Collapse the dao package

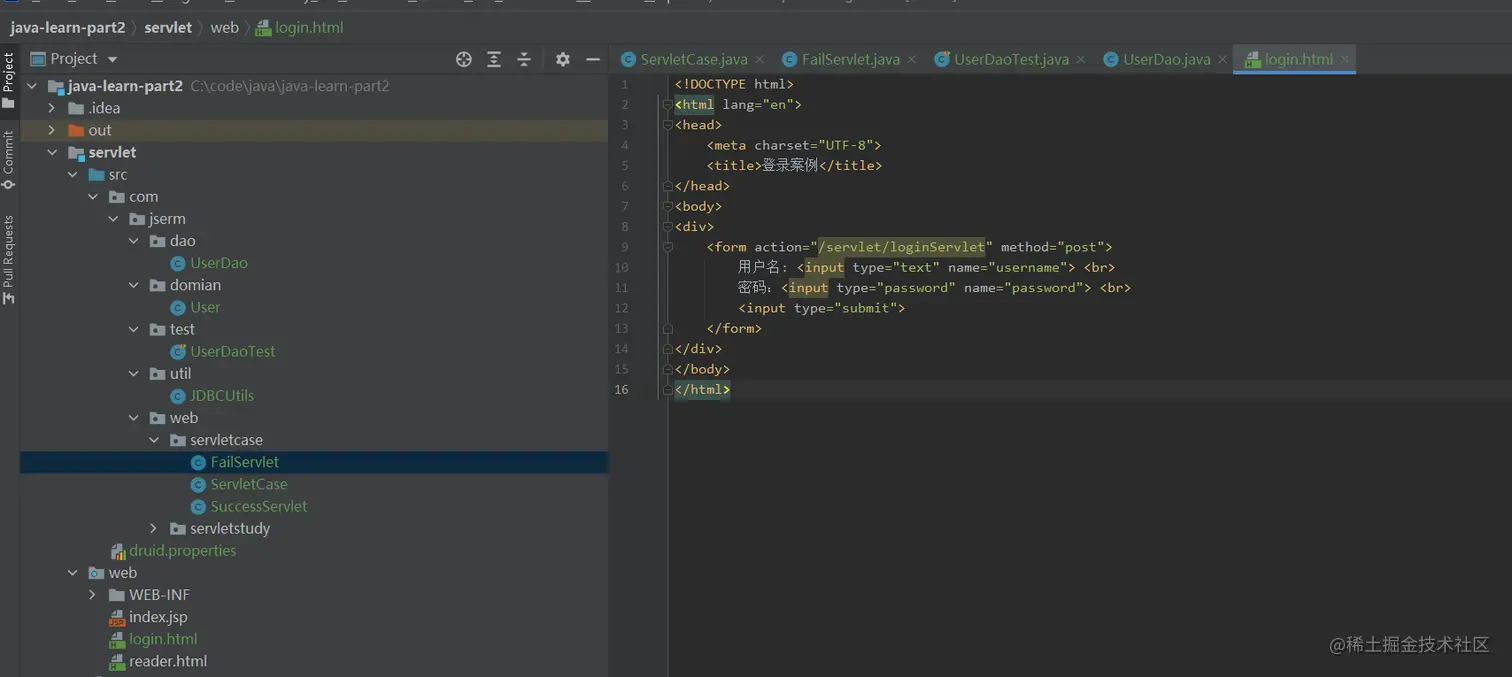134,241
